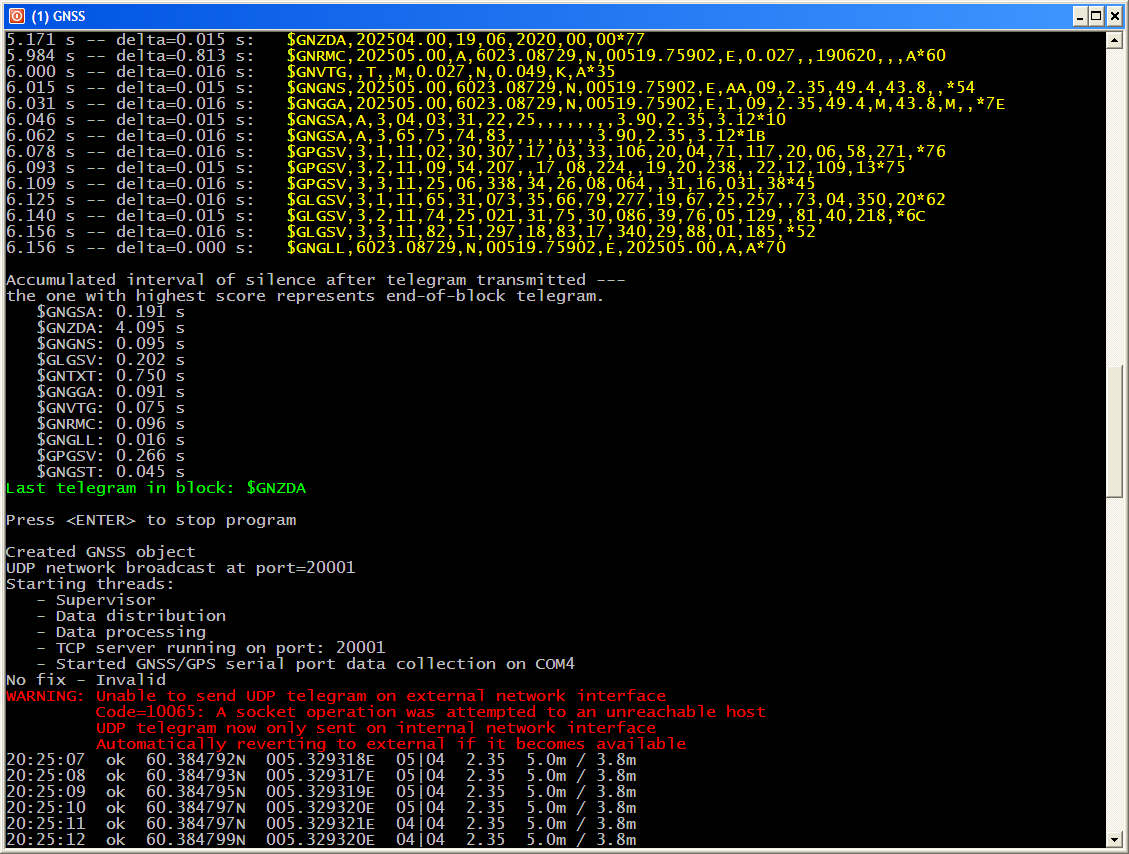
Task: Click the "Code=10065" socket error line
Action: coord(430,712)
